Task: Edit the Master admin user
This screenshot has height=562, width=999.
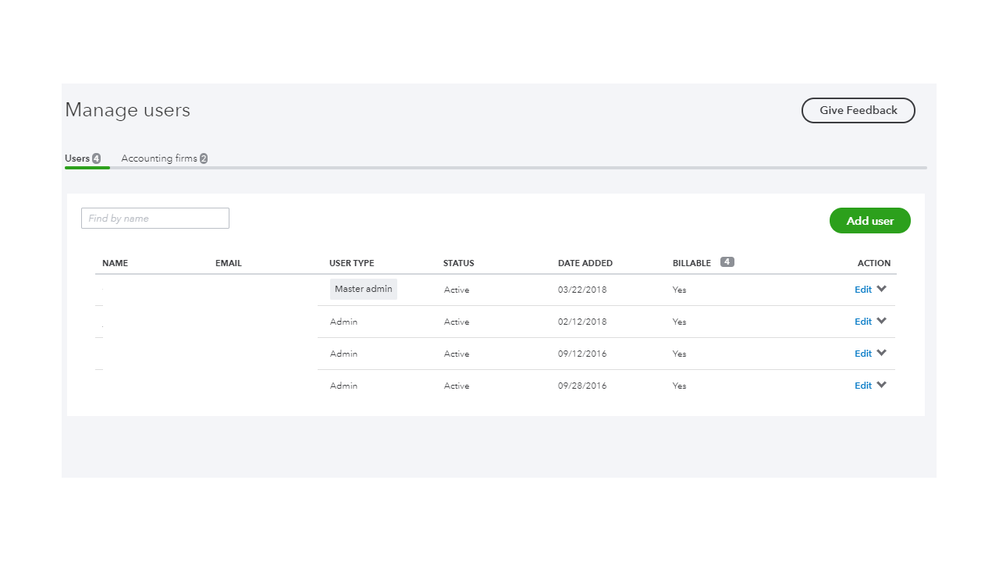Action: [862, 290]
